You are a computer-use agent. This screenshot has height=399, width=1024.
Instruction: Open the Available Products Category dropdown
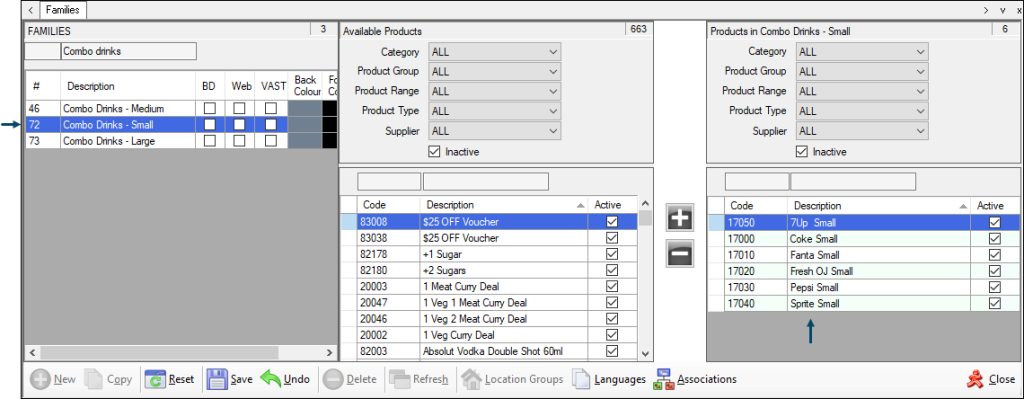(494, 52)
